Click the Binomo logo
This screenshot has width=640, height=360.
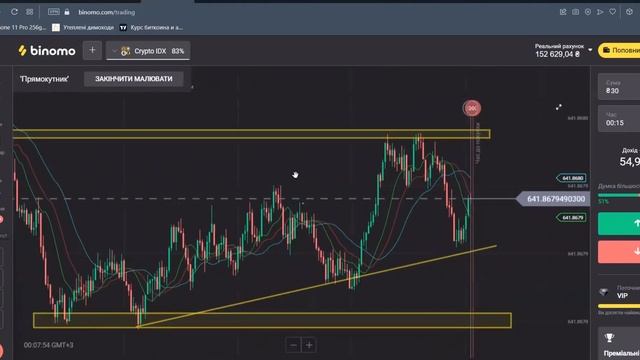[x=47, y=51]
